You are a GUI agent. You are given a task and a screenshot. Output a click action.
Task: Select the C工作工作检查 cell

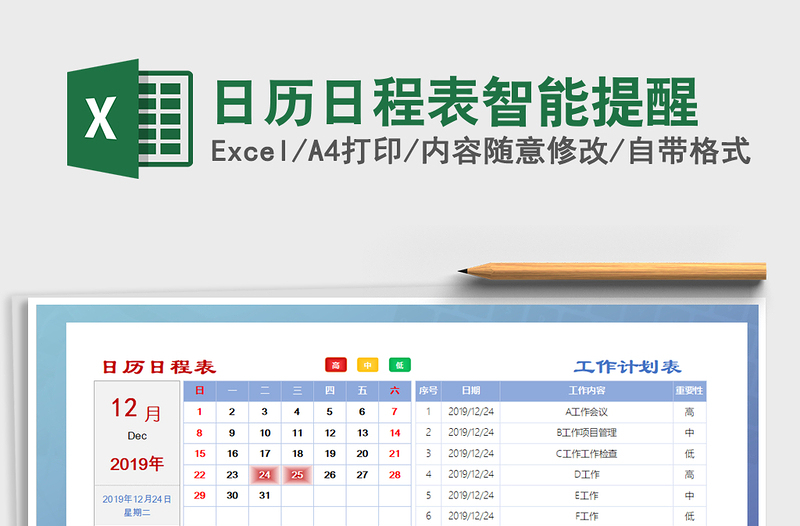587,454
